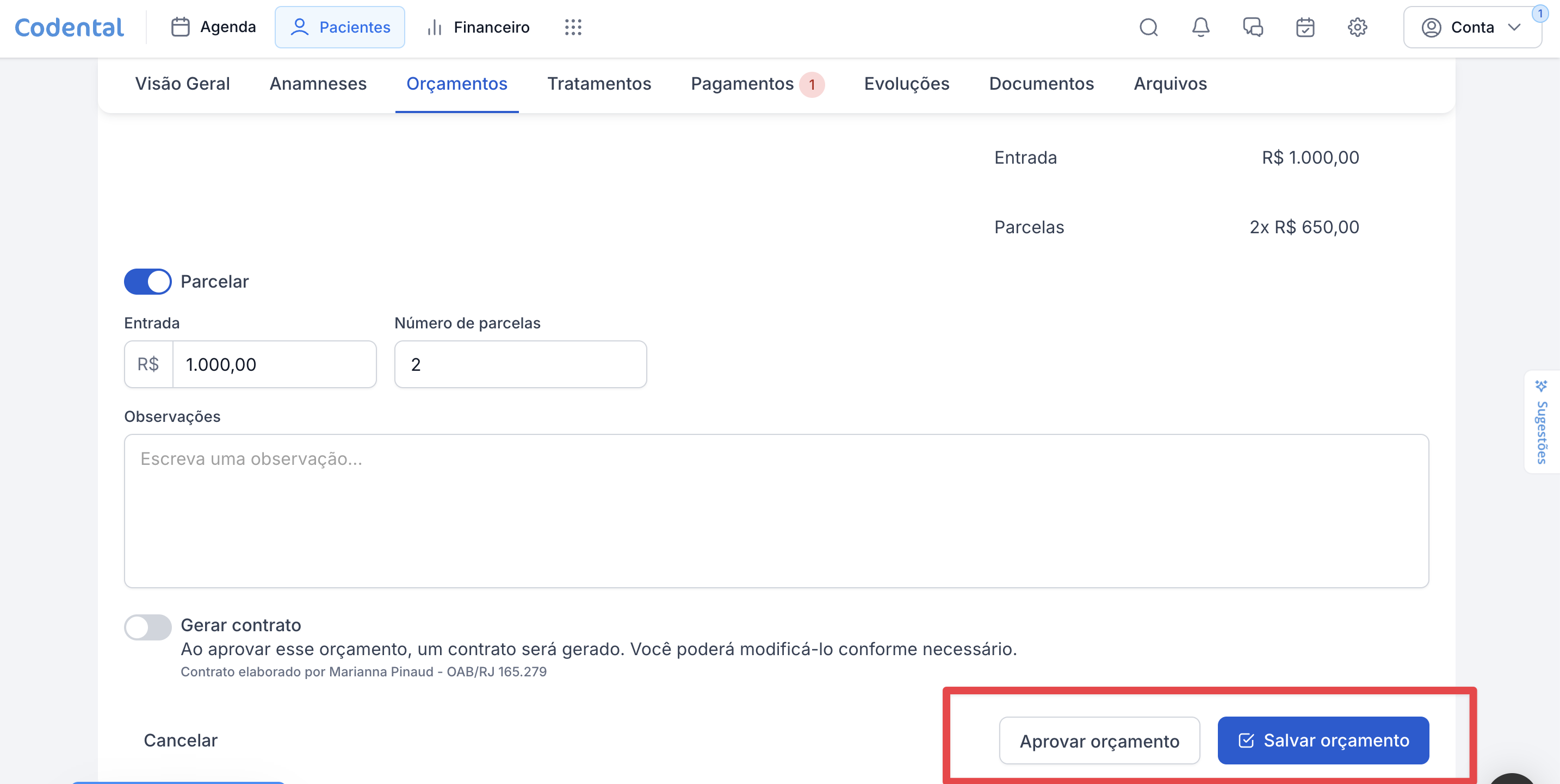Click the Codental logo
Screen dimensions: 1560x784
tap(69, 27)
